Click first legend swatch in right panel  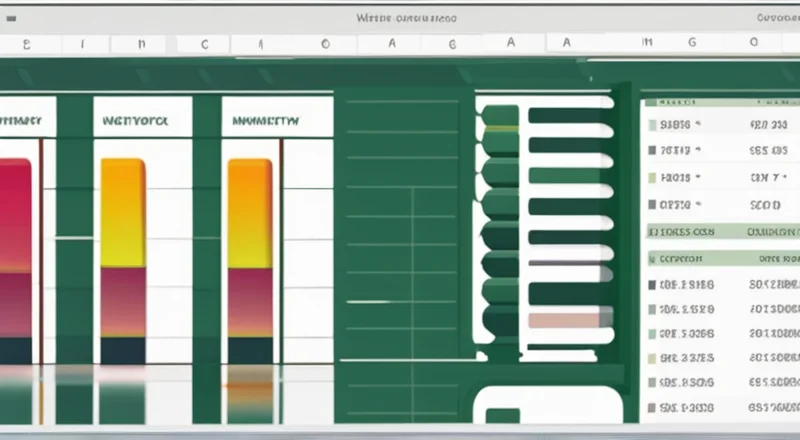(653, 127)
